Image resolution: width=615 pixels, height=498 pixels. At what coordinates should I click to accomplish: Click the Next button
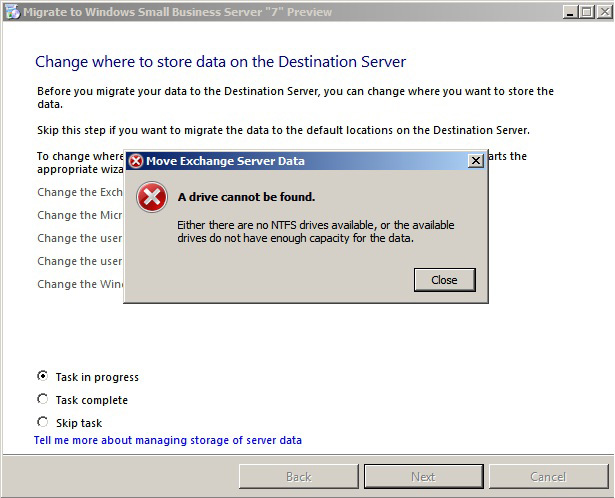coord(423,477)
